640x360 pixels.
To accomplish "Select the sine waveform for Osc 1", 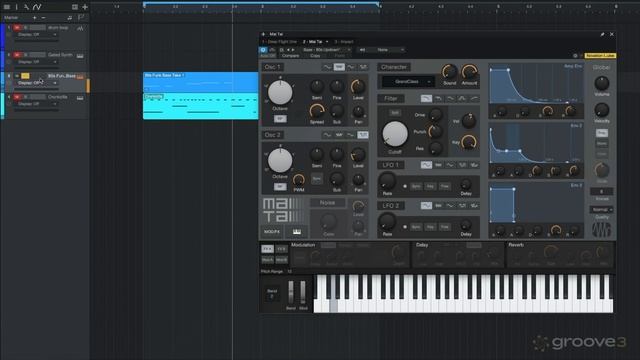I will tap(327, 67).
